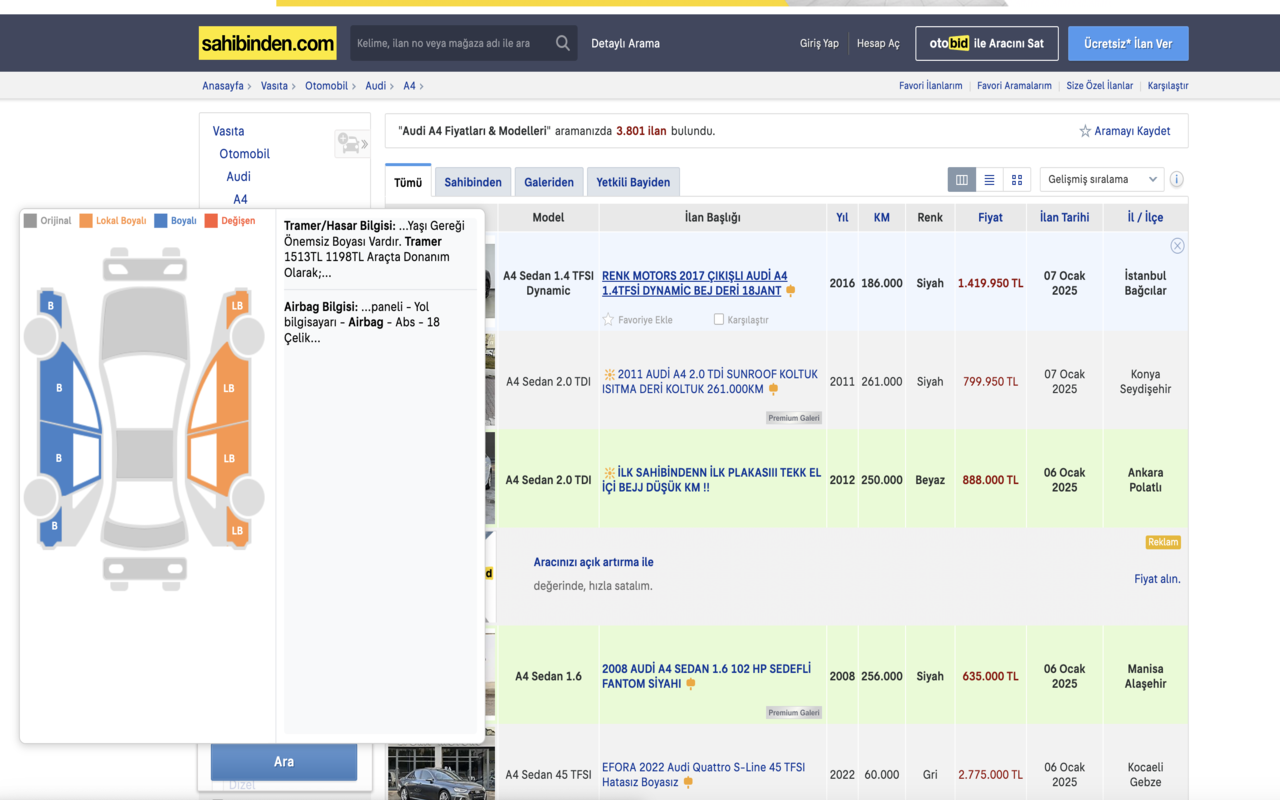The image size is (1280, 800).
Task: Sort listings by KM column header
Action: click(881, 217)
